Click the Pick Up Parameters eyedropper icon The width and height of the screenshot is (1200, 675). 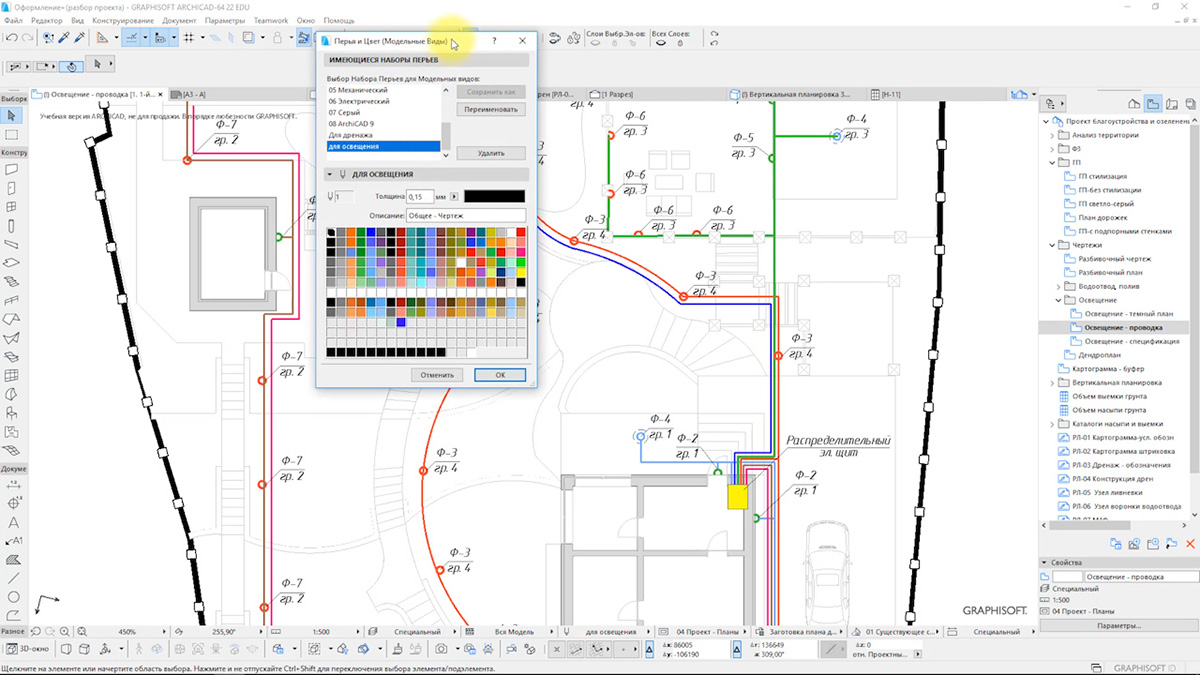[x=64, y=37]
